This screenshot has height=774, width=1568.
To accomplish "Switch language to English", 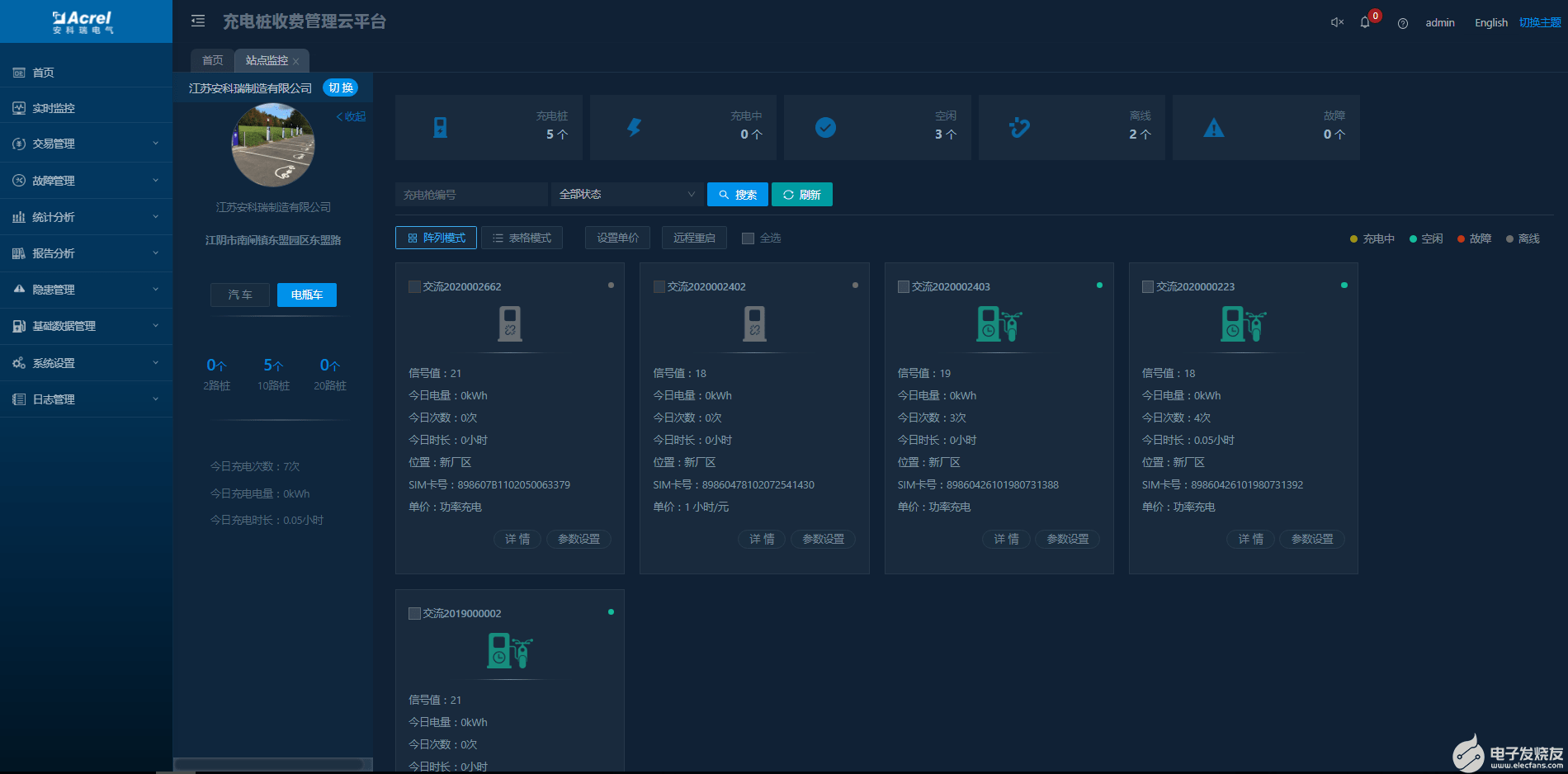I will pyautogui.click(x=1491, y=23).
